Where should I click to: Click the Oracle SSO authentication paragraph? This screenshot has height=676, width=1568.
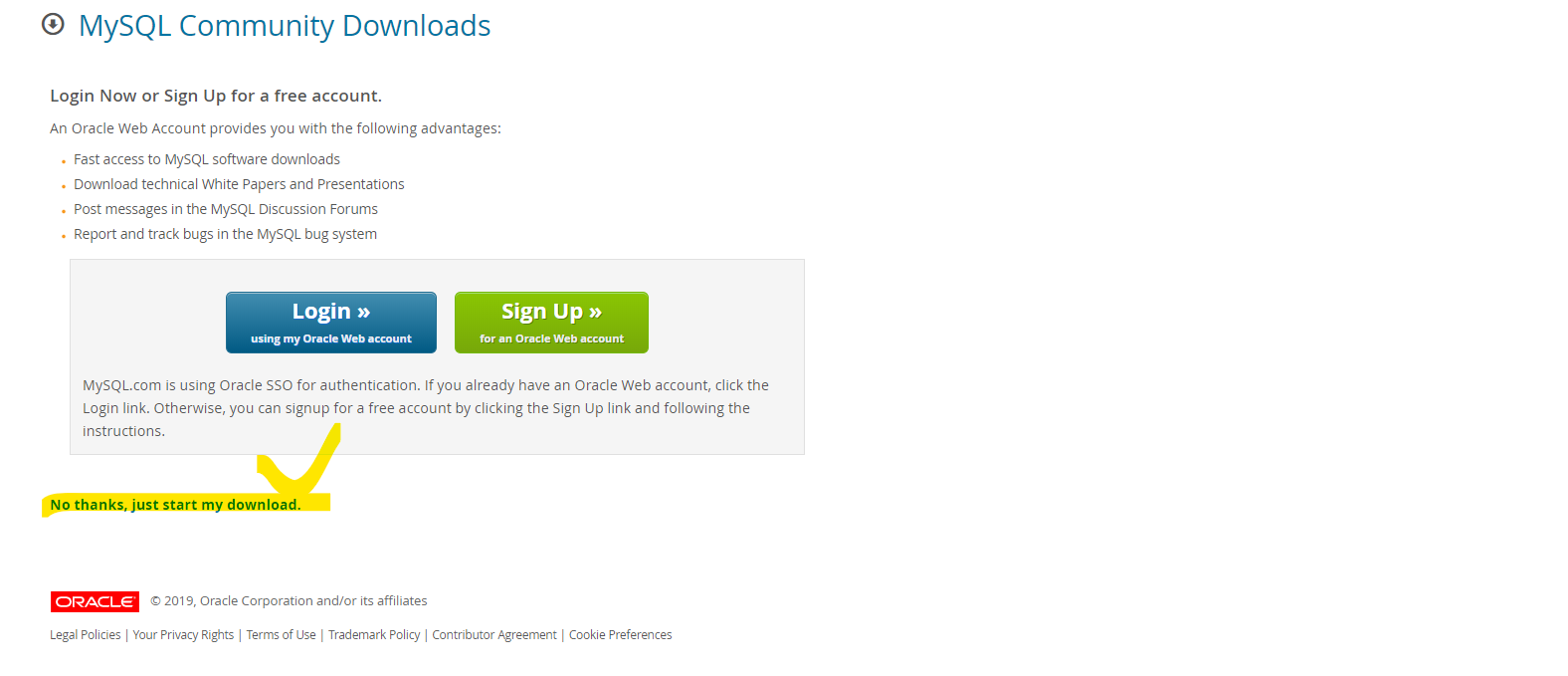pyautogui.click(x=426, y=408)
